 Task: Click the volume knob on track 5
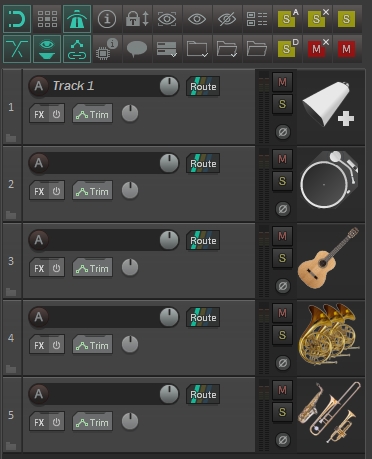coord(169,394)
